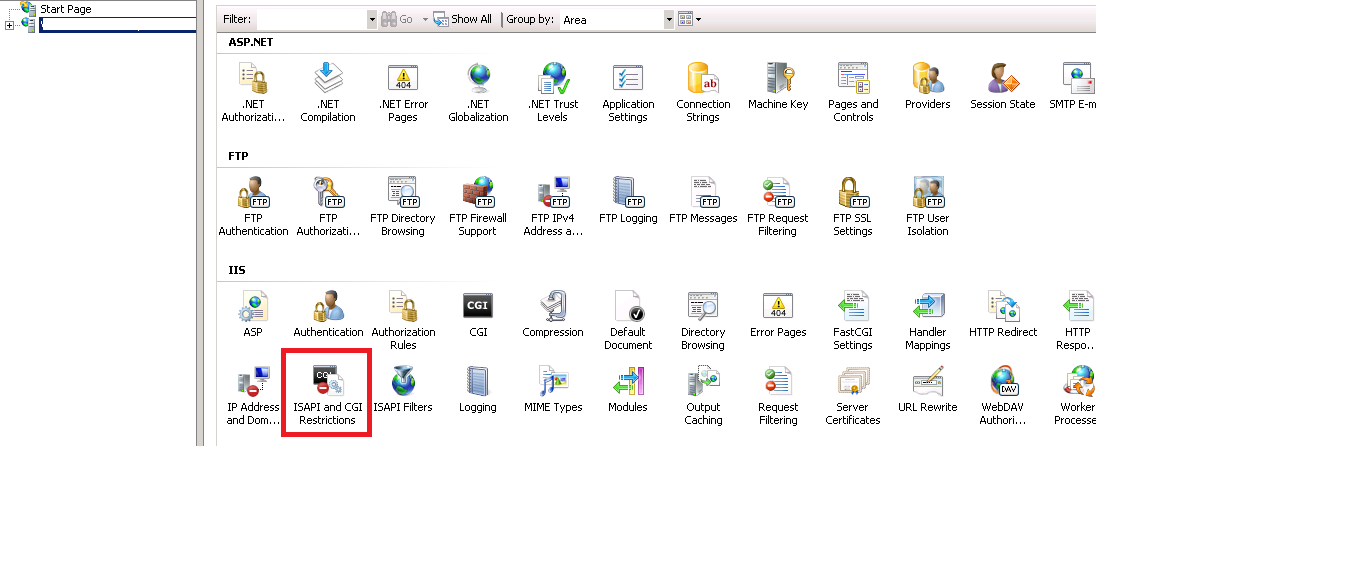Open MIME Types feature

pyautogui.click(x=553, y=389)
